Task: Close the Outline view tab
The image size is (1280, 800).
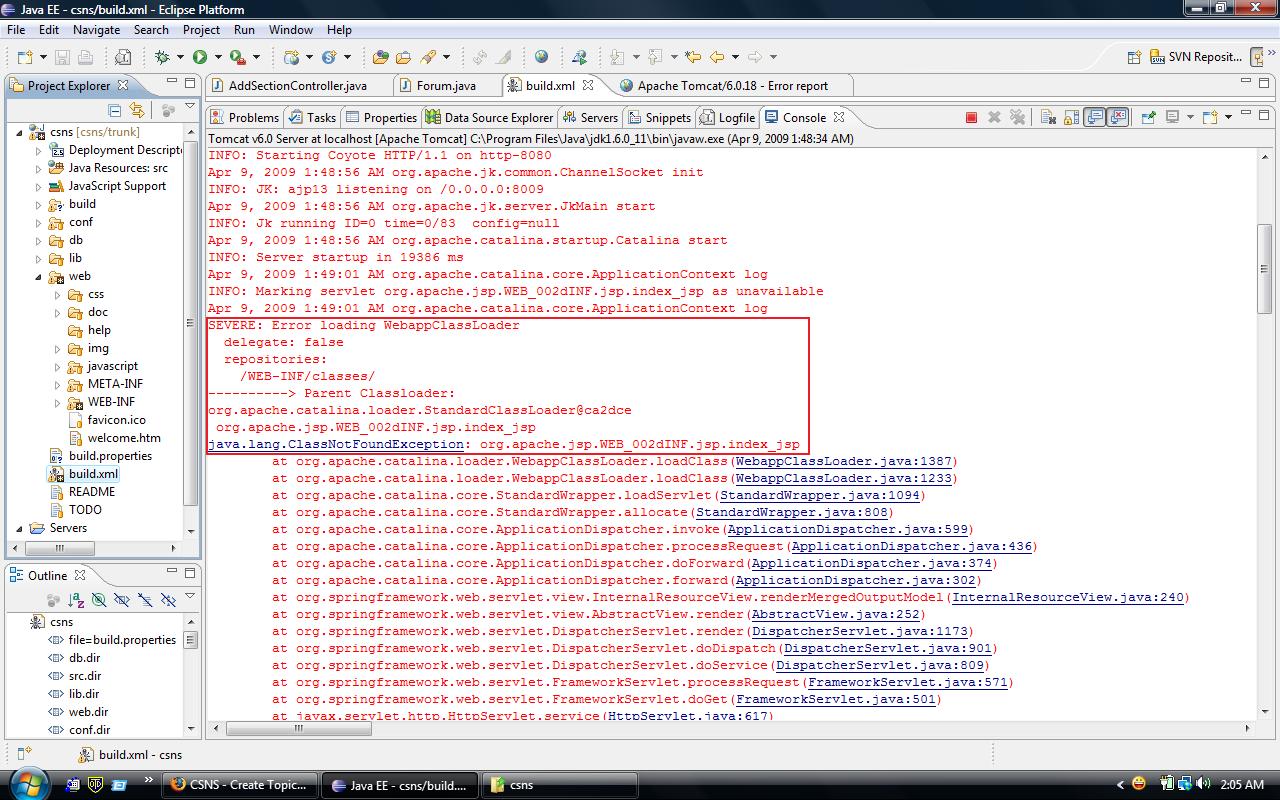Action: coord(80,575)
